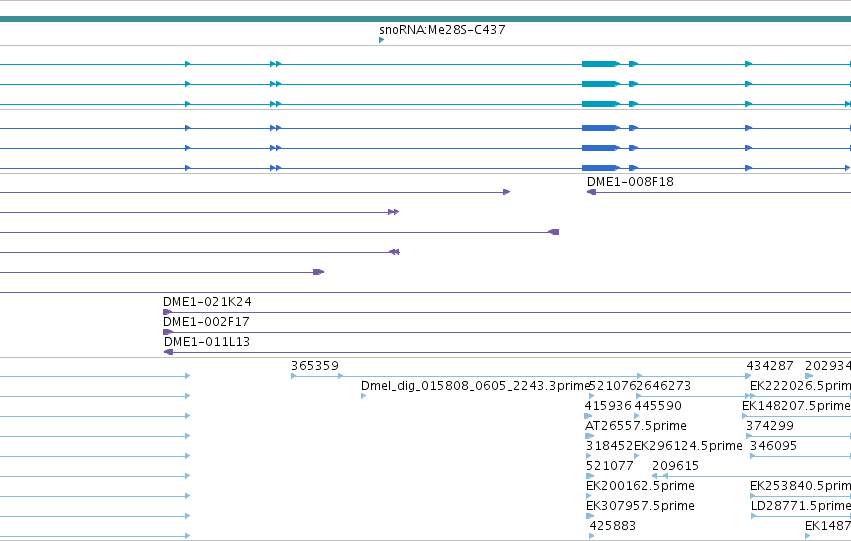Select the 209615 EST label
Image resolution: width=851 pixels, height=541 pixels.
[675, 466]
